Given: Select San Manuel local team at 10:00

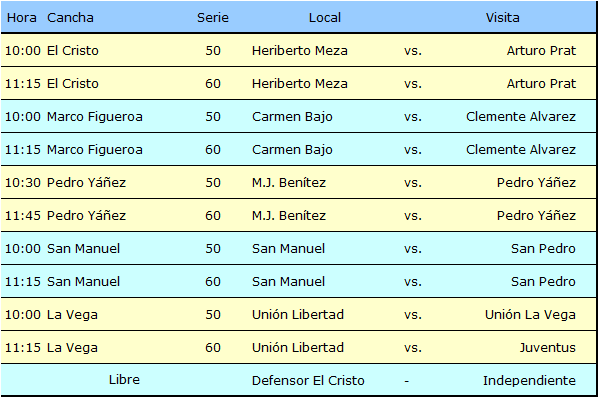Looking at the screenshot, I should tap(288, 249).
